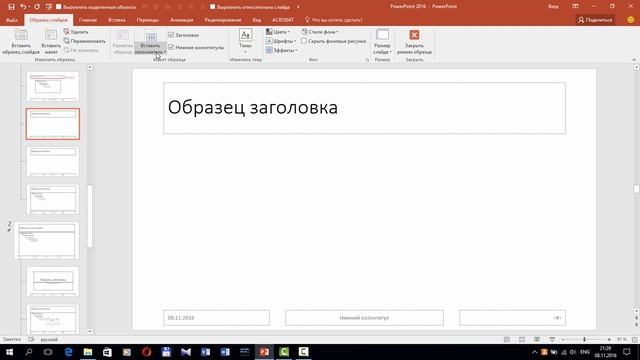Adjust the zoom slider handle
The image size is (640, 360).
(584, 340)
